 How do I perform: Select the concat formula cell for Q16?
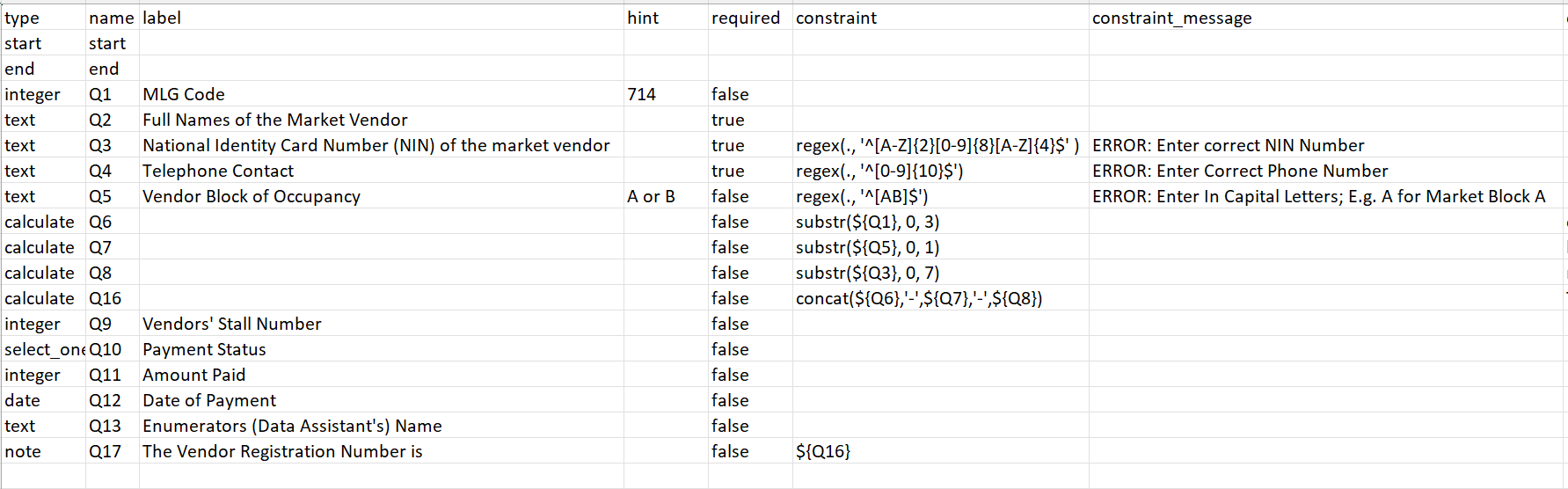(x=941, y=298)
